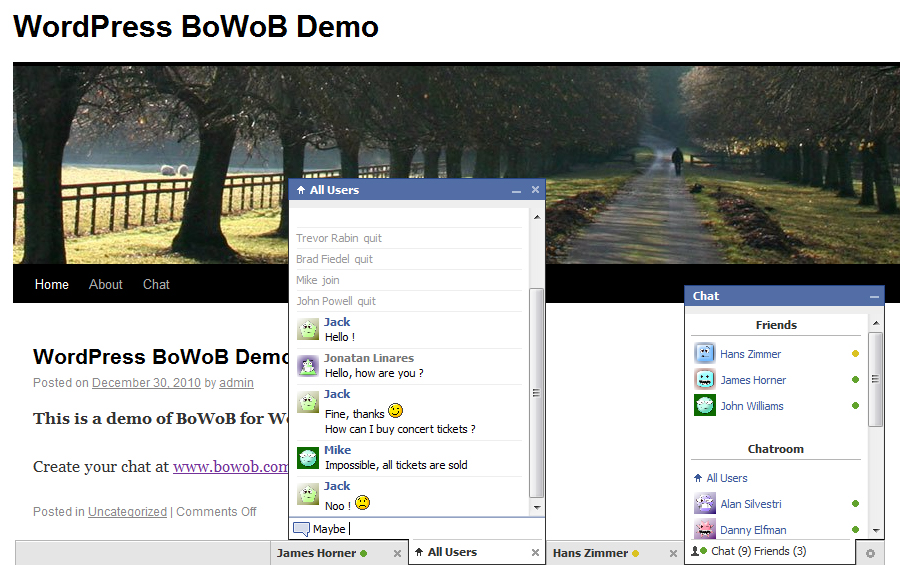Click the Friends section header
The image size is (900, 565).
[x=776, y=325]
